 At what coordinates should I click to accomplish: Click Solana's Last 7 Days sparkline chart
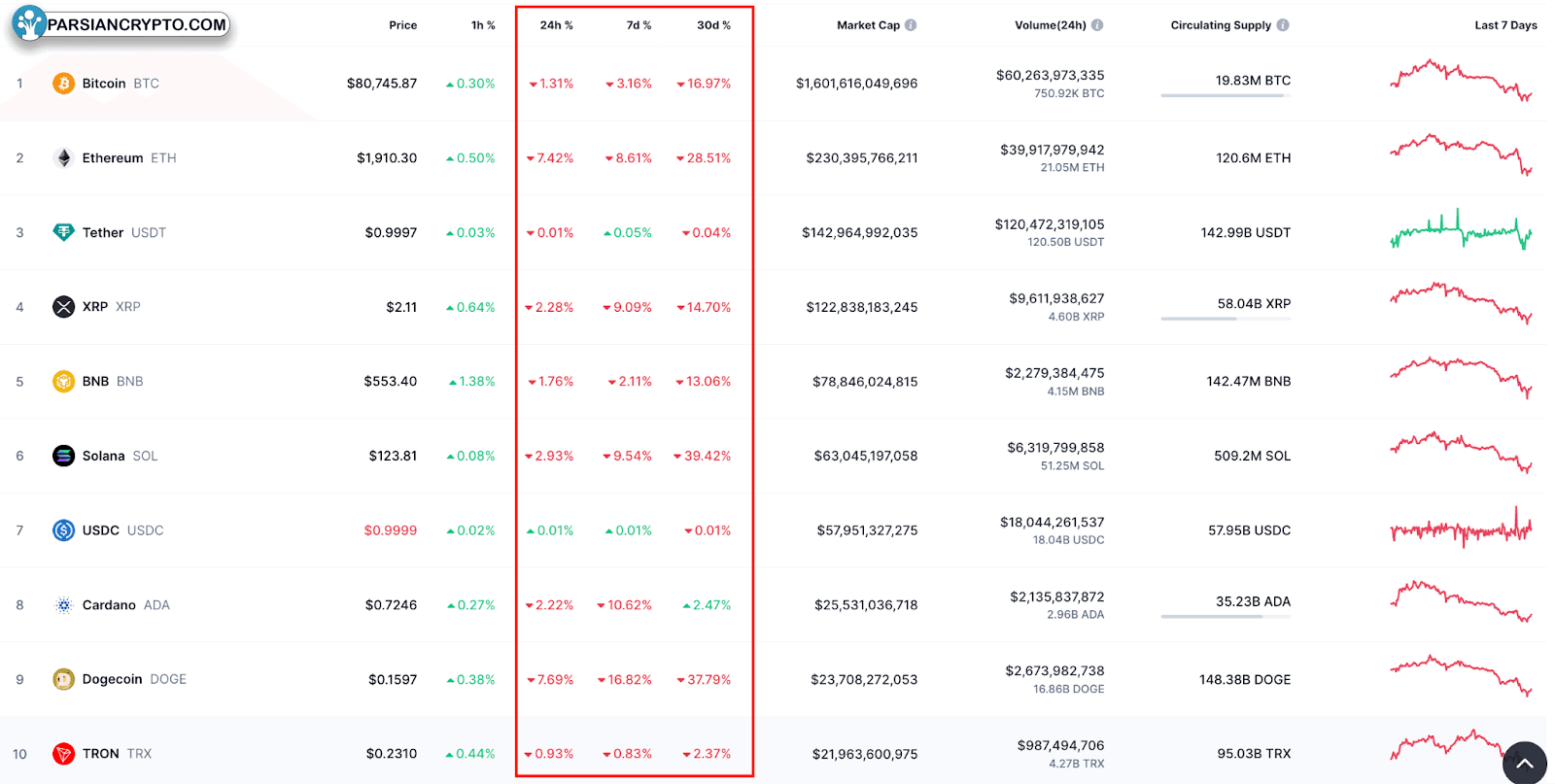pos(1461,453)
